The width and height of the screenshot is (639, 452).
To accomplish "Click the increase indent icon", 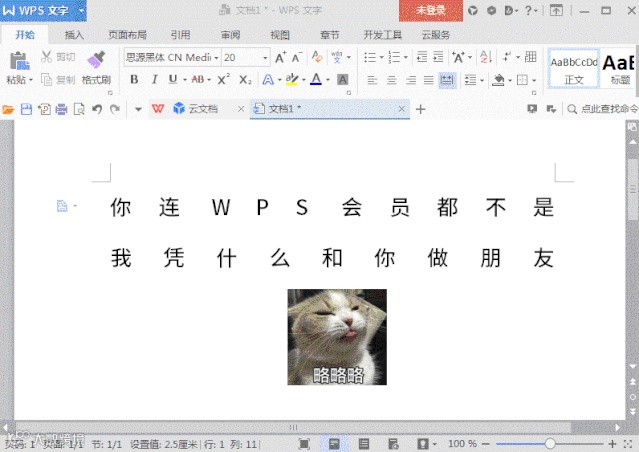I will click(438, 57).
